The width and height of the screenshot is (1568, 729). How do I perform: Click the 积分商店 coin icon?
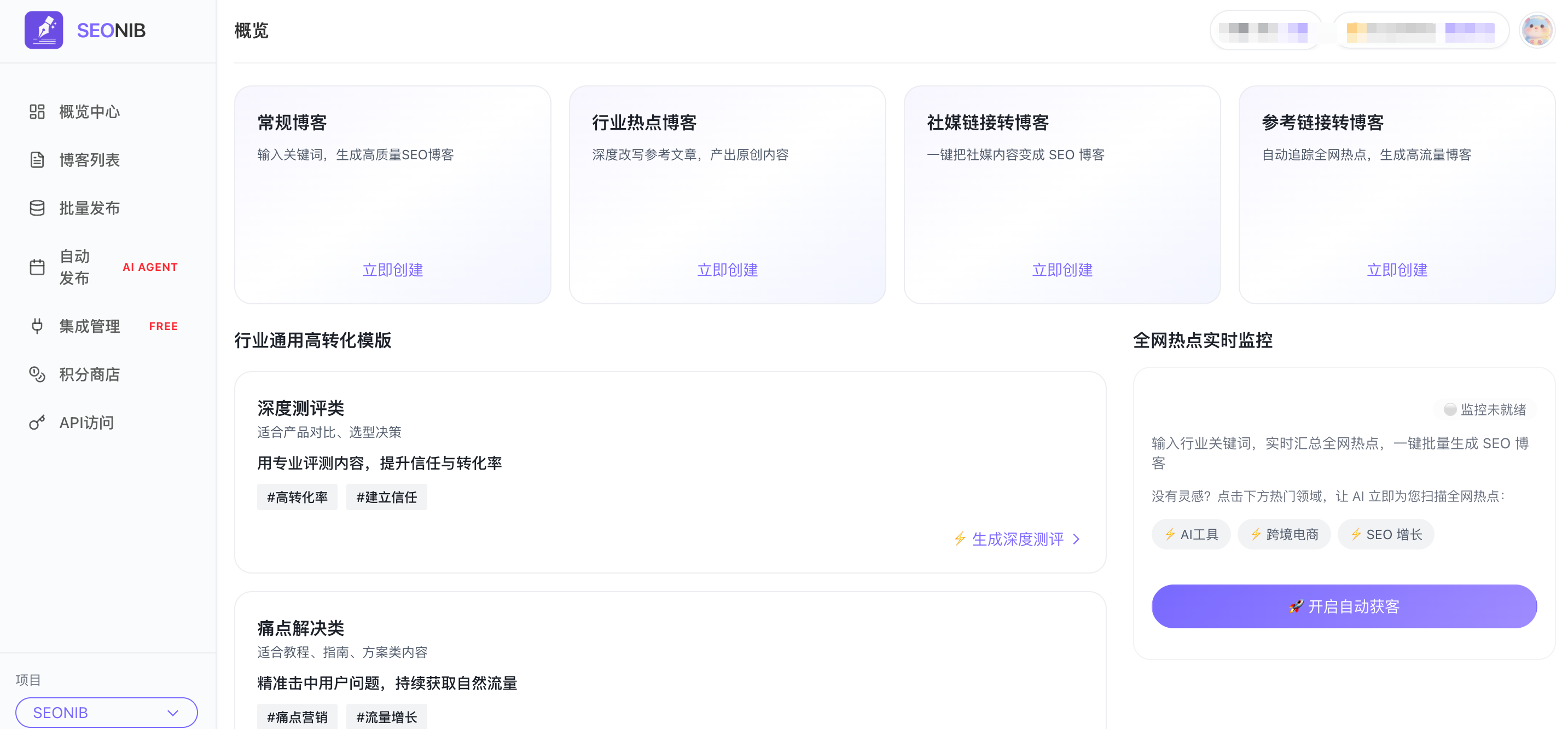[37, 374]
